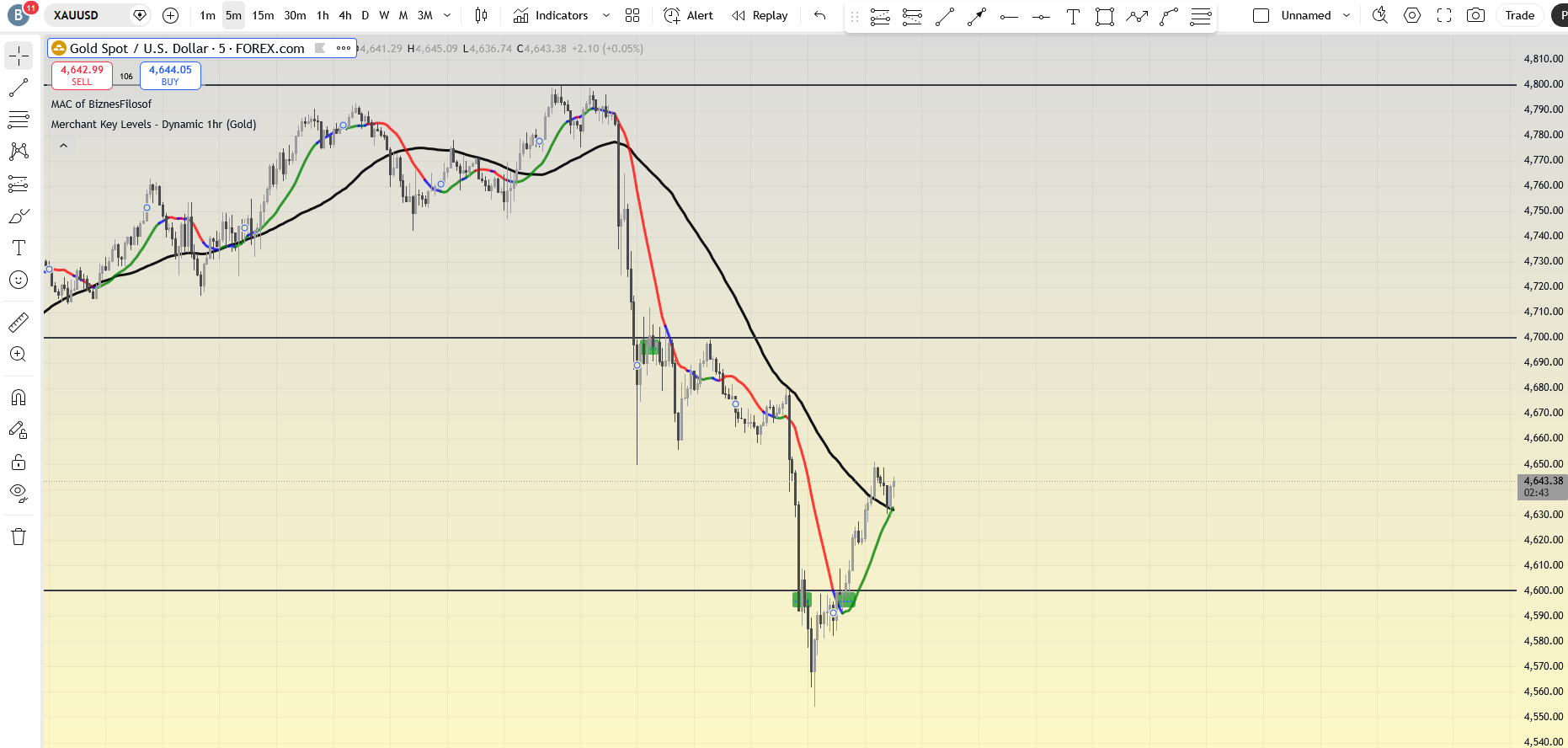Select the Measure ruler tool

coord(19,323)
